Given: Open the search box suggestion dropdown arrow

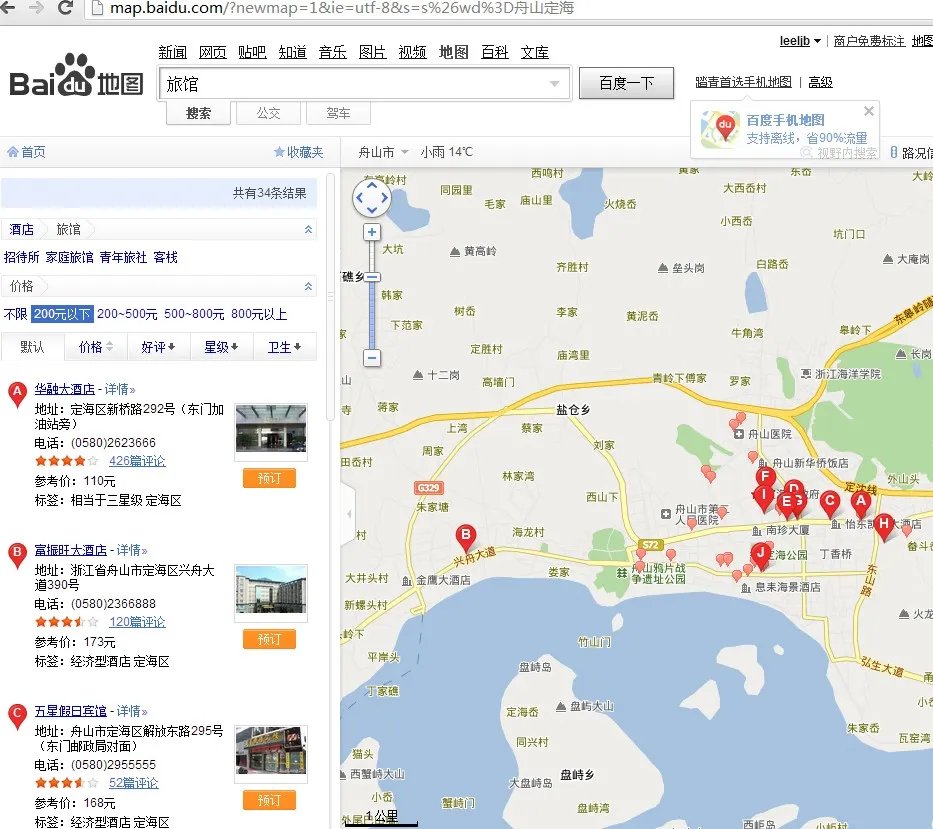Looking at the screenshot, I should [x=554, y=84].
